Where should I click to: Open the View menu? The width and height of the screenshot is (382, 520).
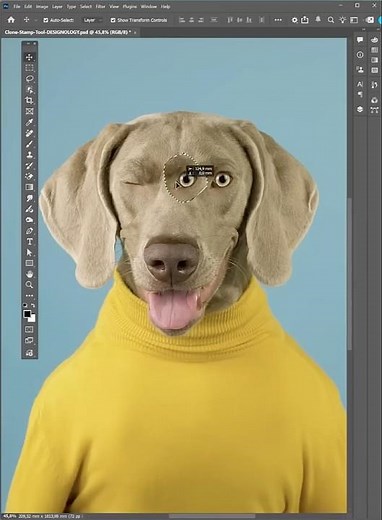point(114,6)
